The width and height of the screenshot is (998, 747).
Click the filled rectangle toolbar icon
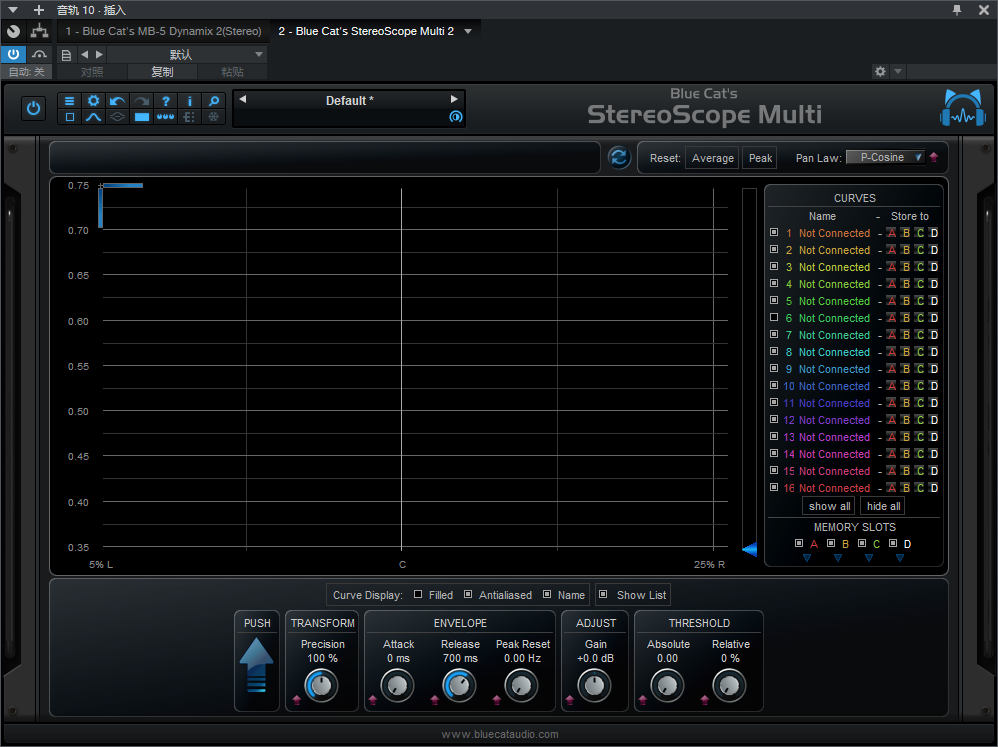[141, 117]
